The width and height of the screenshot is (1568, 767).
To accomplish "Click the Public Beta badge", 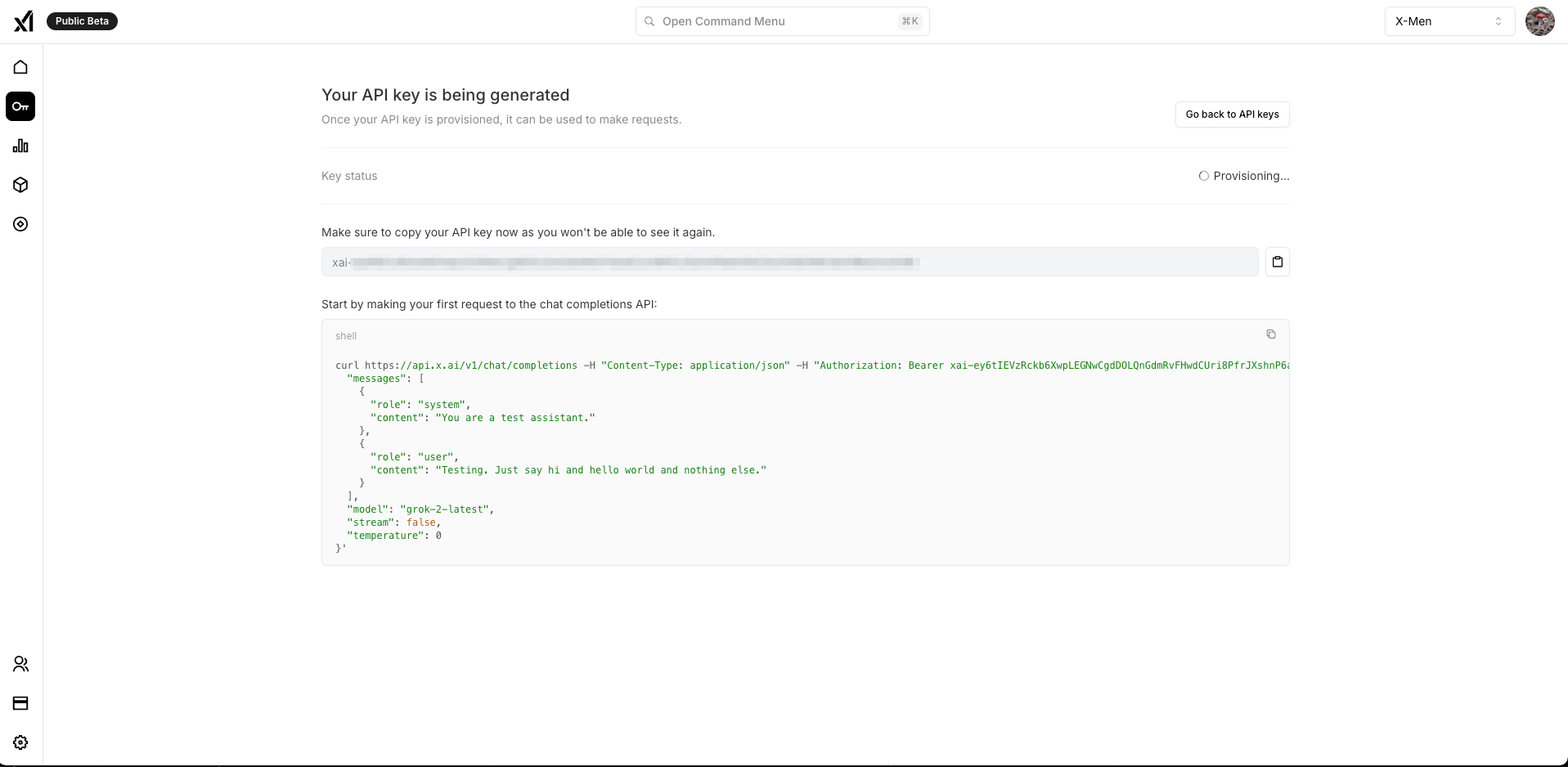I will 82,21.
